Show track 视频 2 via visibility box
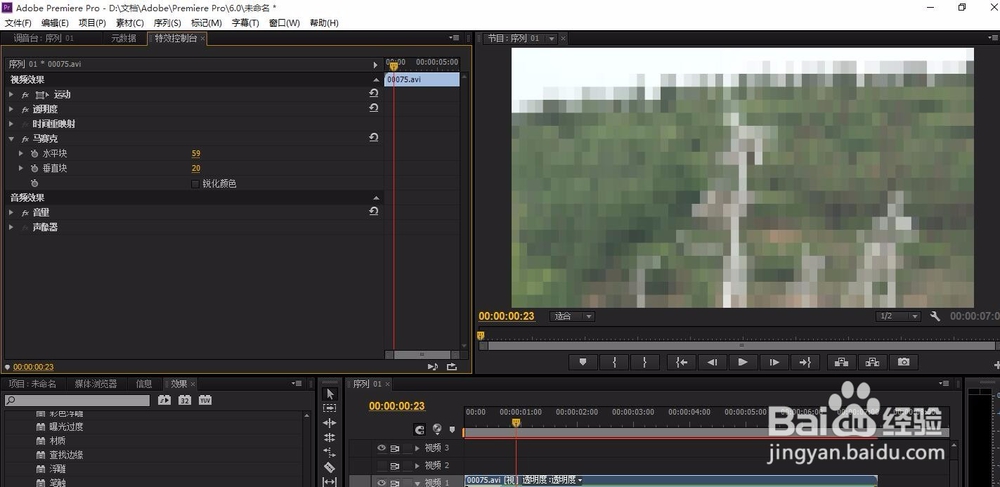This screenshot has height=487, width=1000. click(x=382, y=465)
